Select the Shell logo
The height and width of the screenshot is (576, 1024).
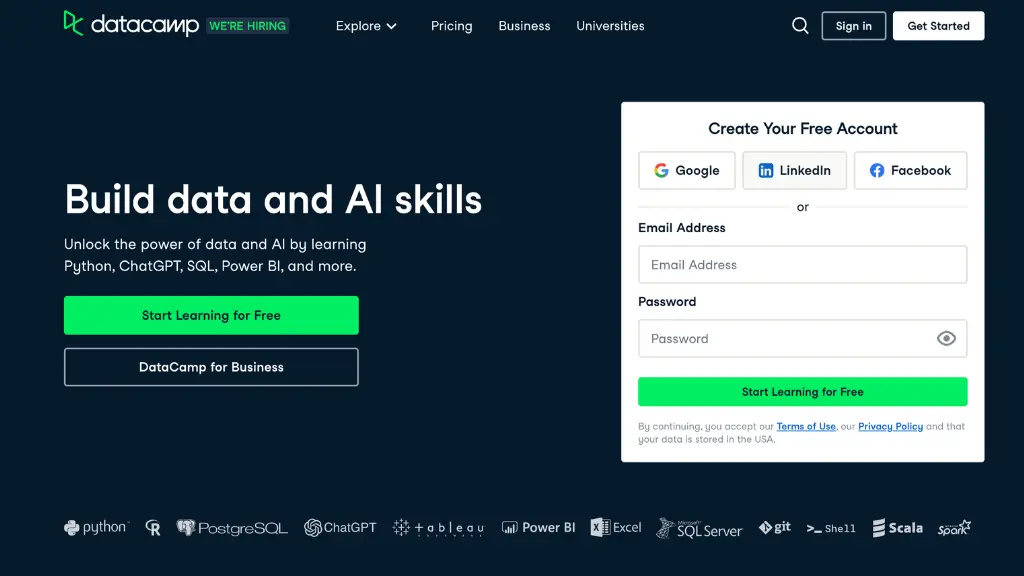831,528
